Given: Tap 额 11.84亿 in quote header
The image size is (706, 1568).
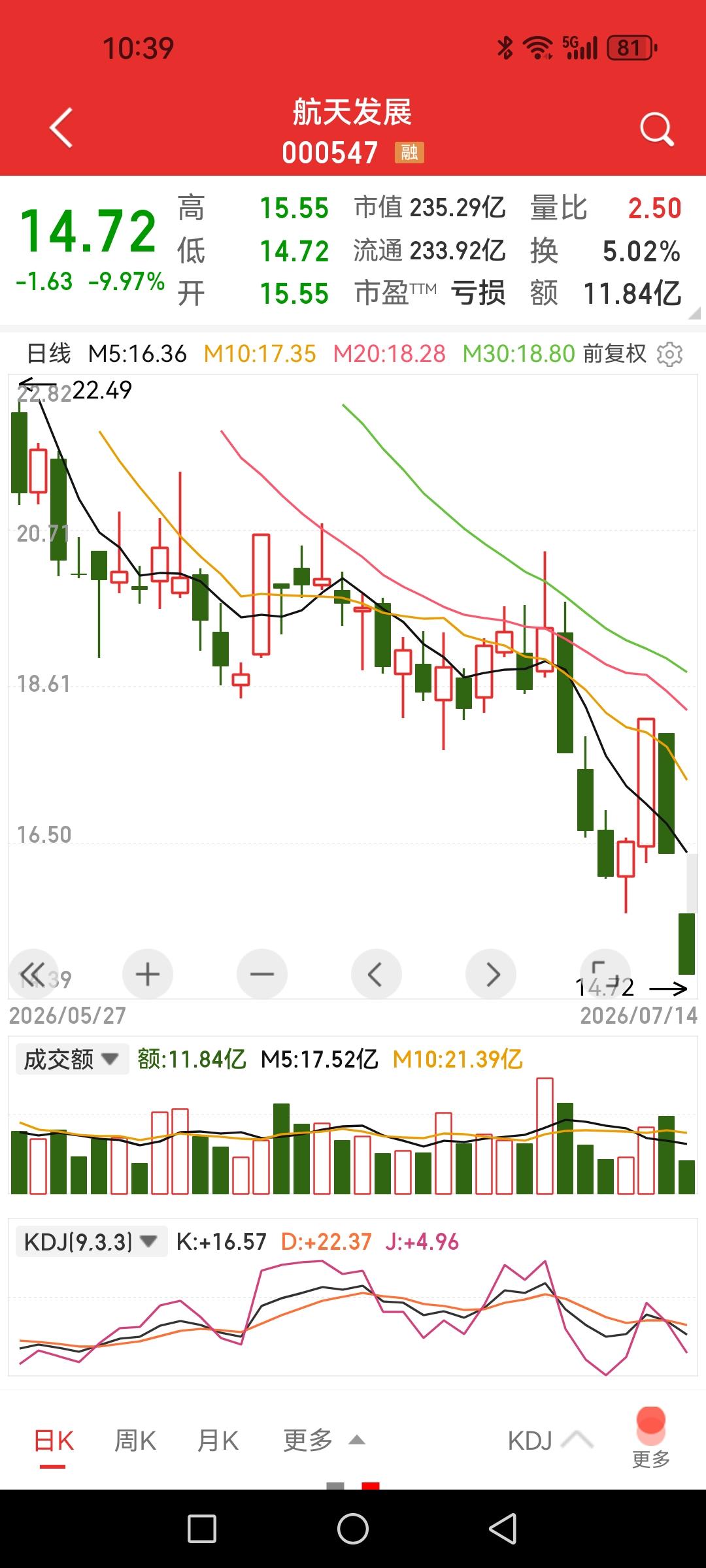Looking at the screenshot, I should (632, 294).
